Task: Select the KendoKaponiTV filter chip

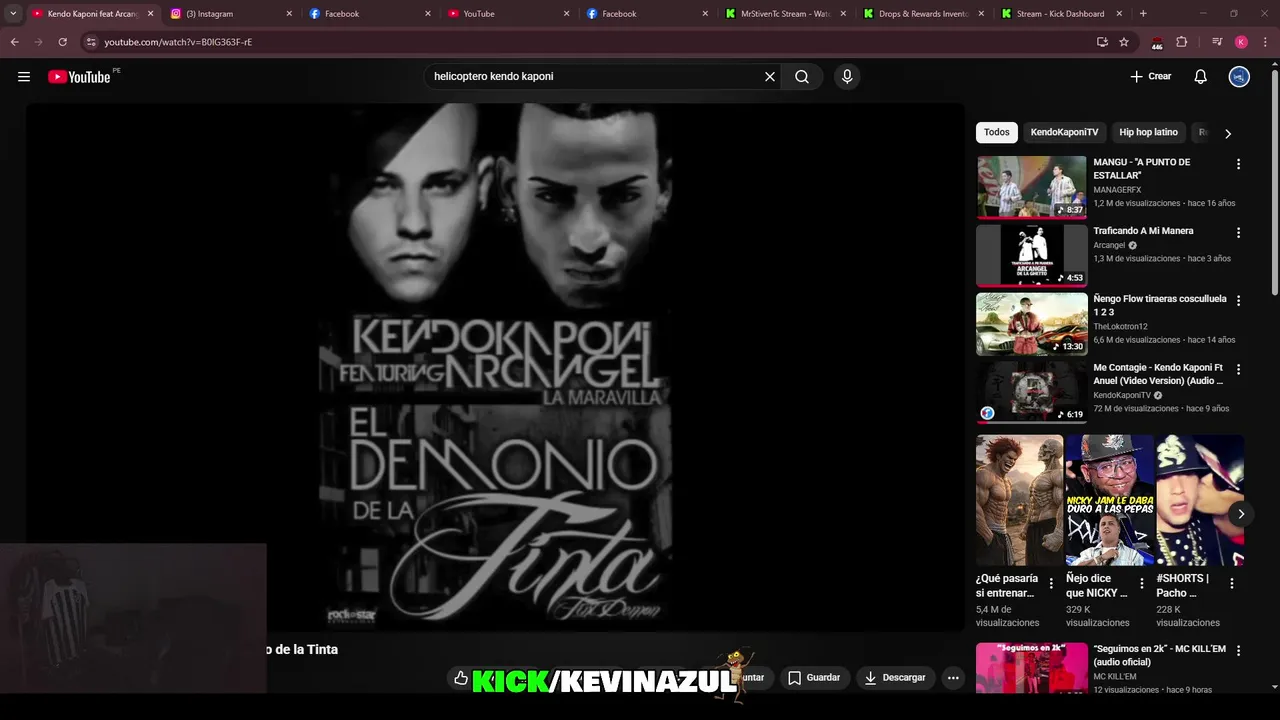Action: pyautogui.click(x=1064, y=132)
